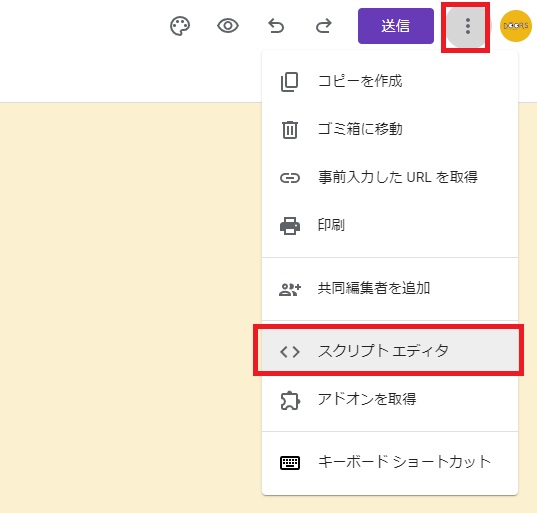The width and height of the screenshot is (537, 513).
Task: Toggle the three-dot more options menu
Action: (467, 26)
